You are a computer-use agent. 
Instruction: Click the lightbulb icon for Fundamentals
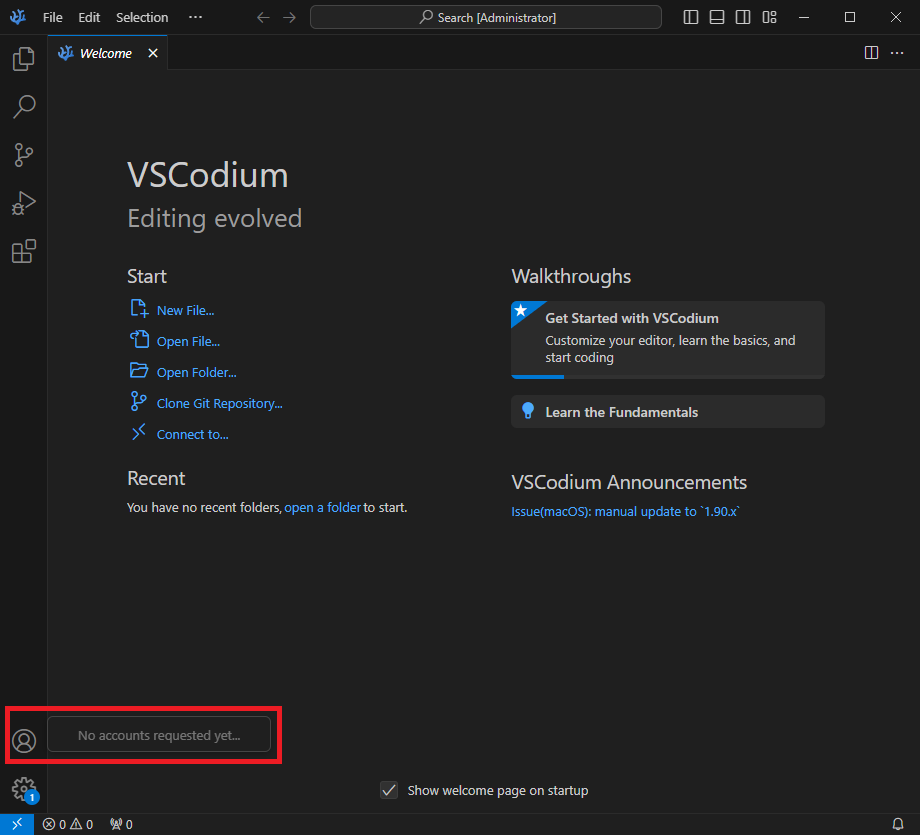528,411
